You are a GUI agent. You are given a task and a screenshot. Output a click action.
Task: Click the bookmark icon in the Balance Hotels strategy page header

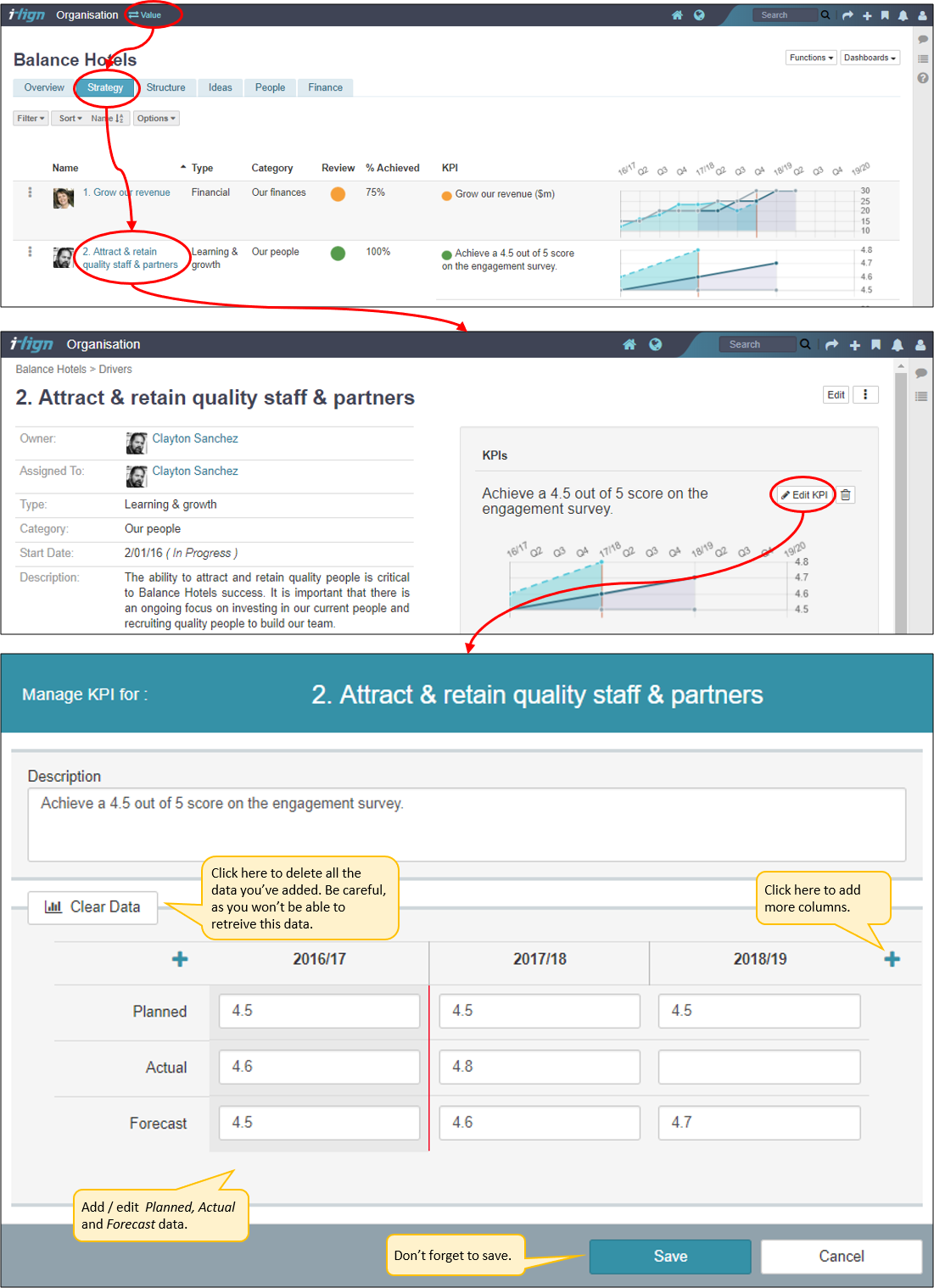885,15
